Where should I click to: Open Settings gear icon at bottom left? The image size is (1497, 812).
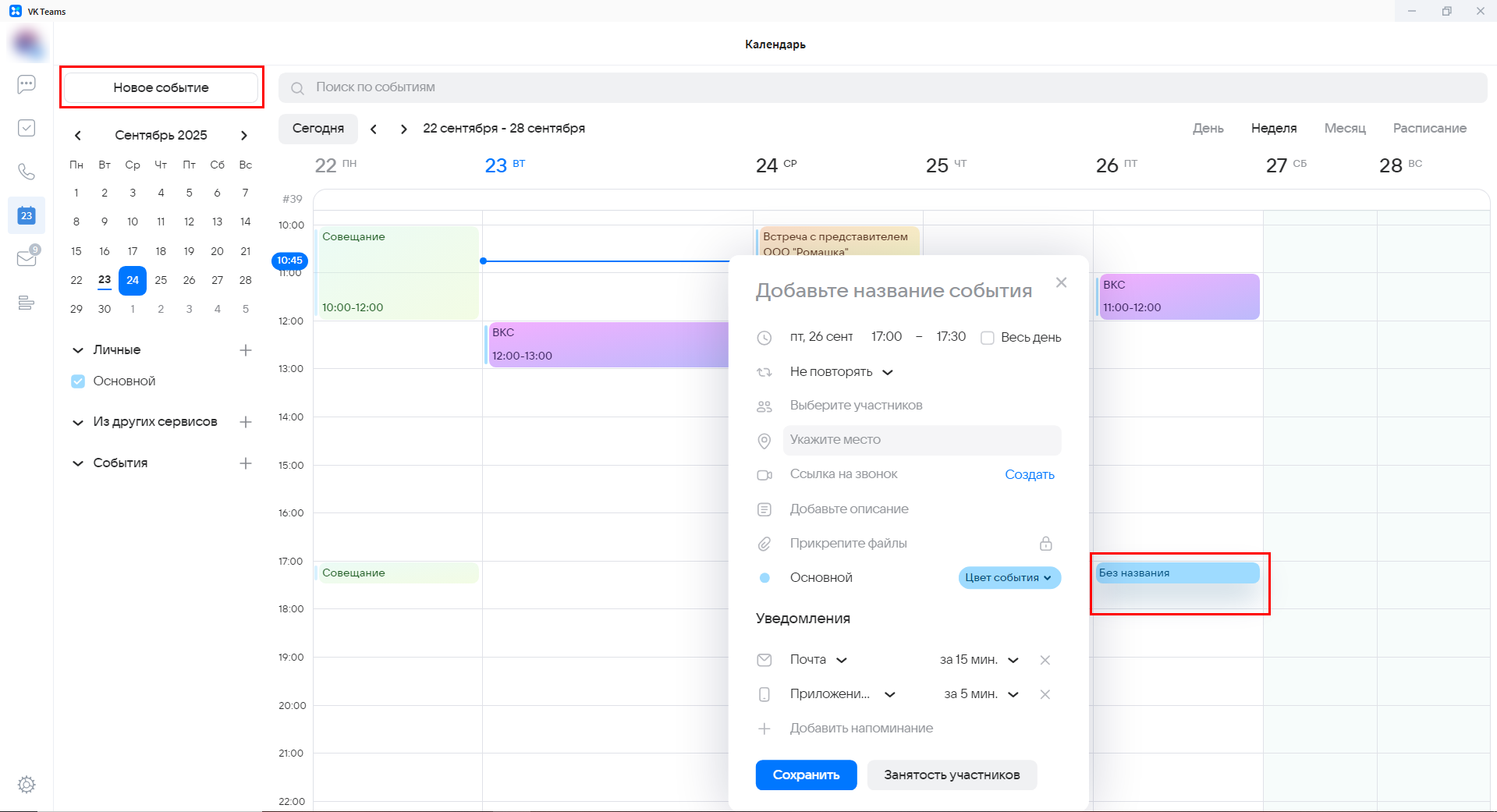pyautogui.click(x=27, y=785)
